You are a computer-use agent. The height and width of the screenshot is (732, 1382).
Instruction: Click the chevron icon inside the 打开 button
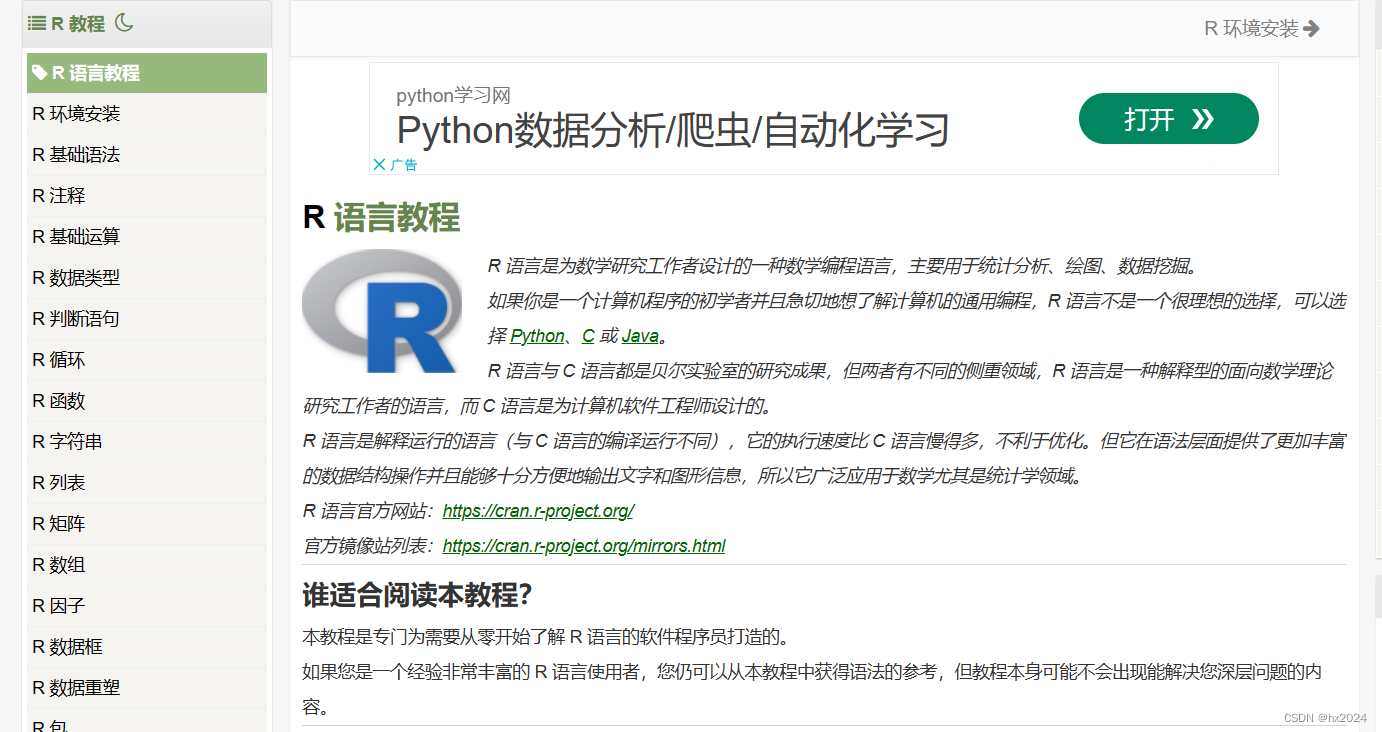tap(1201, 118)
